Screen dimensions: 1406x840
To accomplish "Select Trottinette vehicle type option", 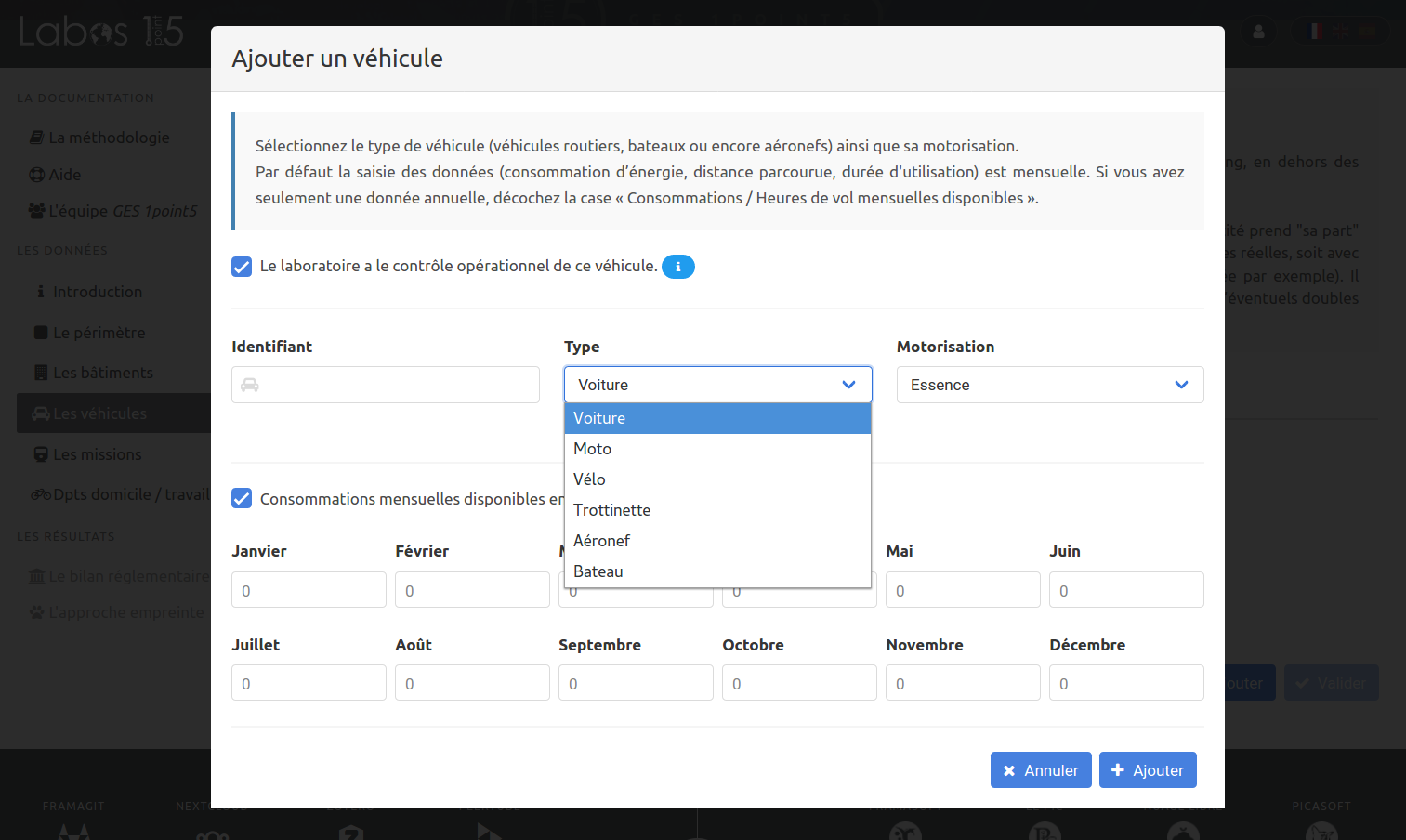I will point(611,510).
